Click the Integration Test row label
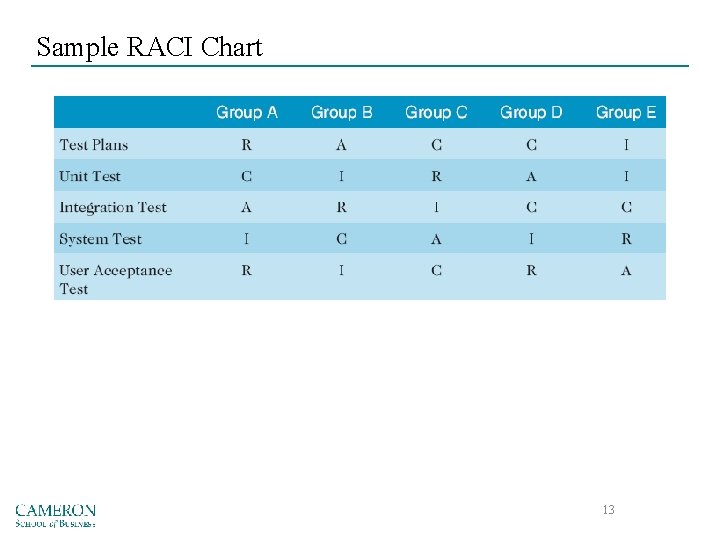 [113, 208]
